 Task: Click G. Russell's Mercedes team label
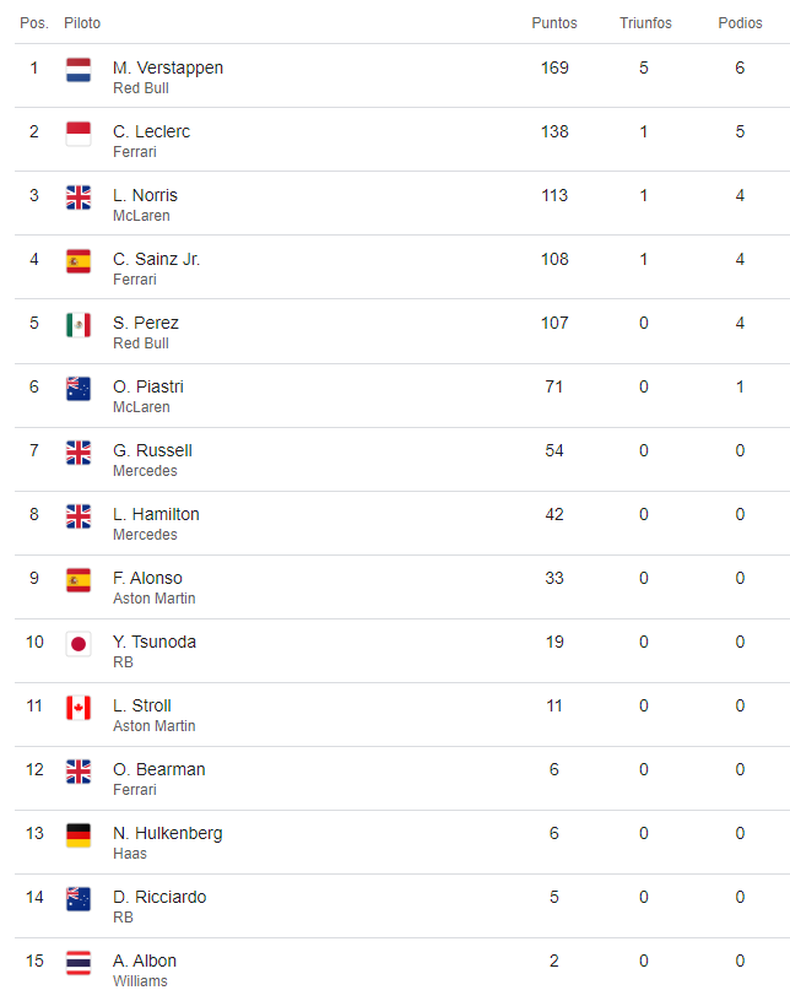click(145, 471)
